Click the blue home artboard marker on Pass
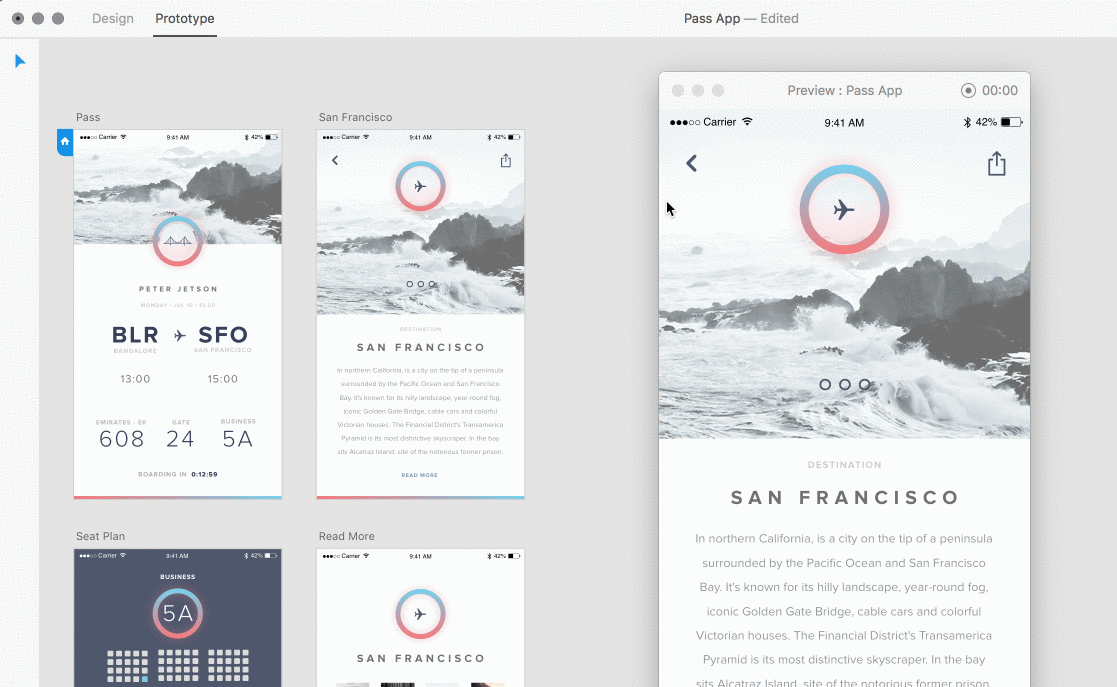 pos(65,142)
